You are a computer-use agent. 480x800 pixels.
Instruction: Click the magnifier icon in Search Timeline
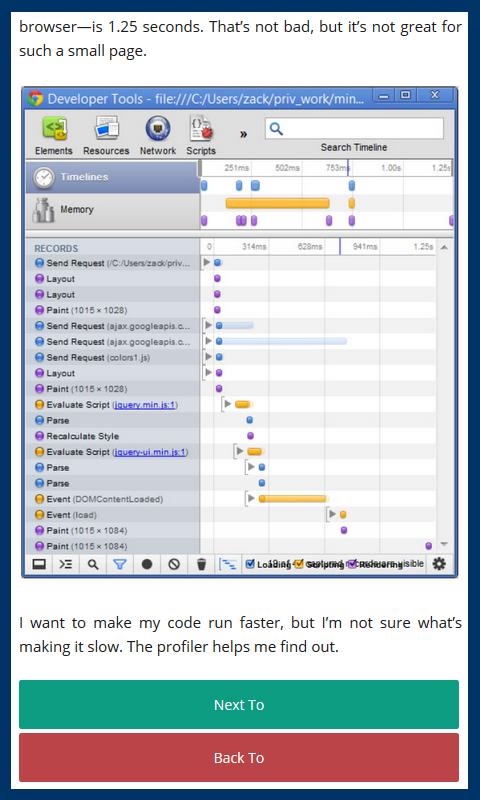point(276,129)
